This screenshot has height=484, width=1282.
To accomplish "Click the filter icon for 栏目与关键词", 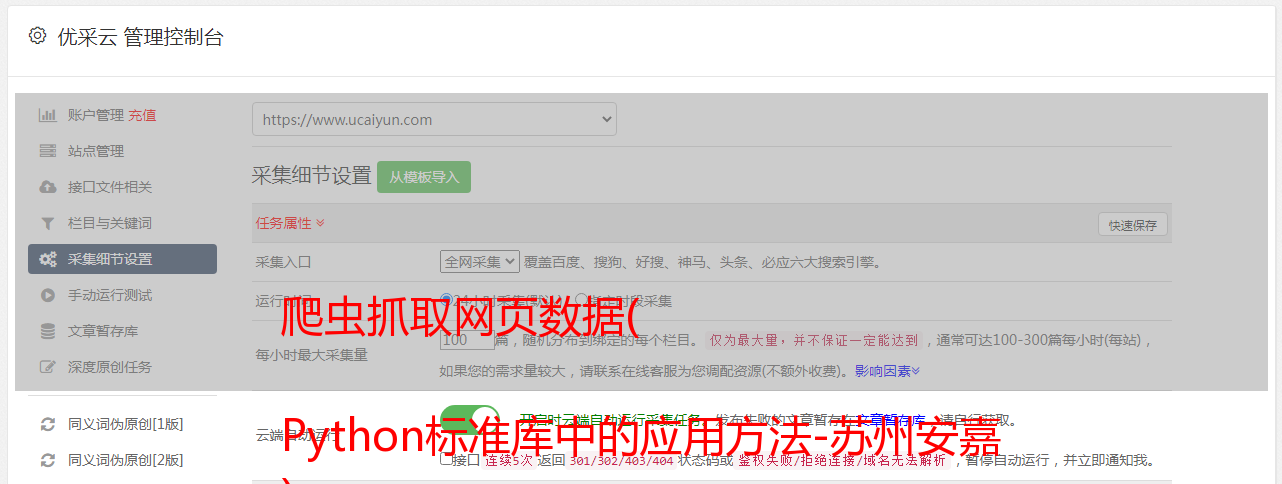I will (x=47, y=223).
